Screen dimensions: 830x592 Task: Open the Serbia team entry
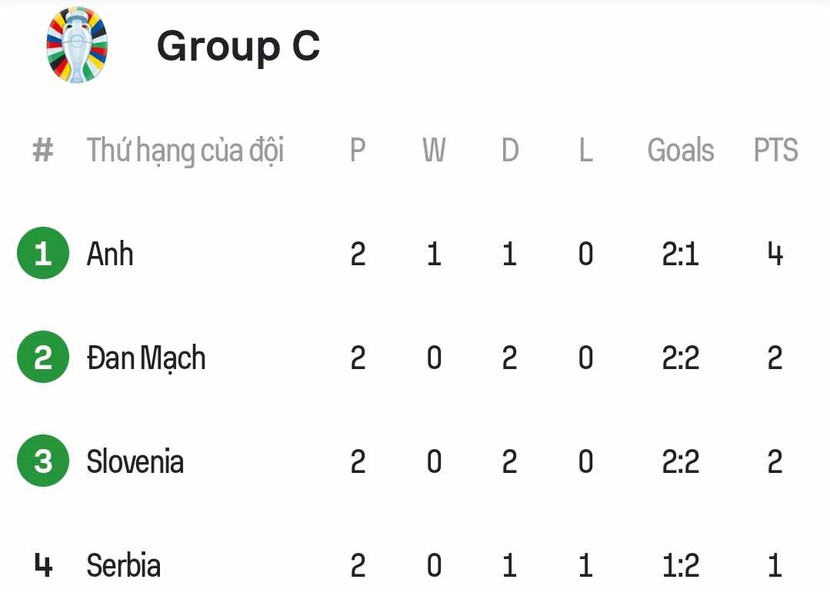[x=123, y=566]
